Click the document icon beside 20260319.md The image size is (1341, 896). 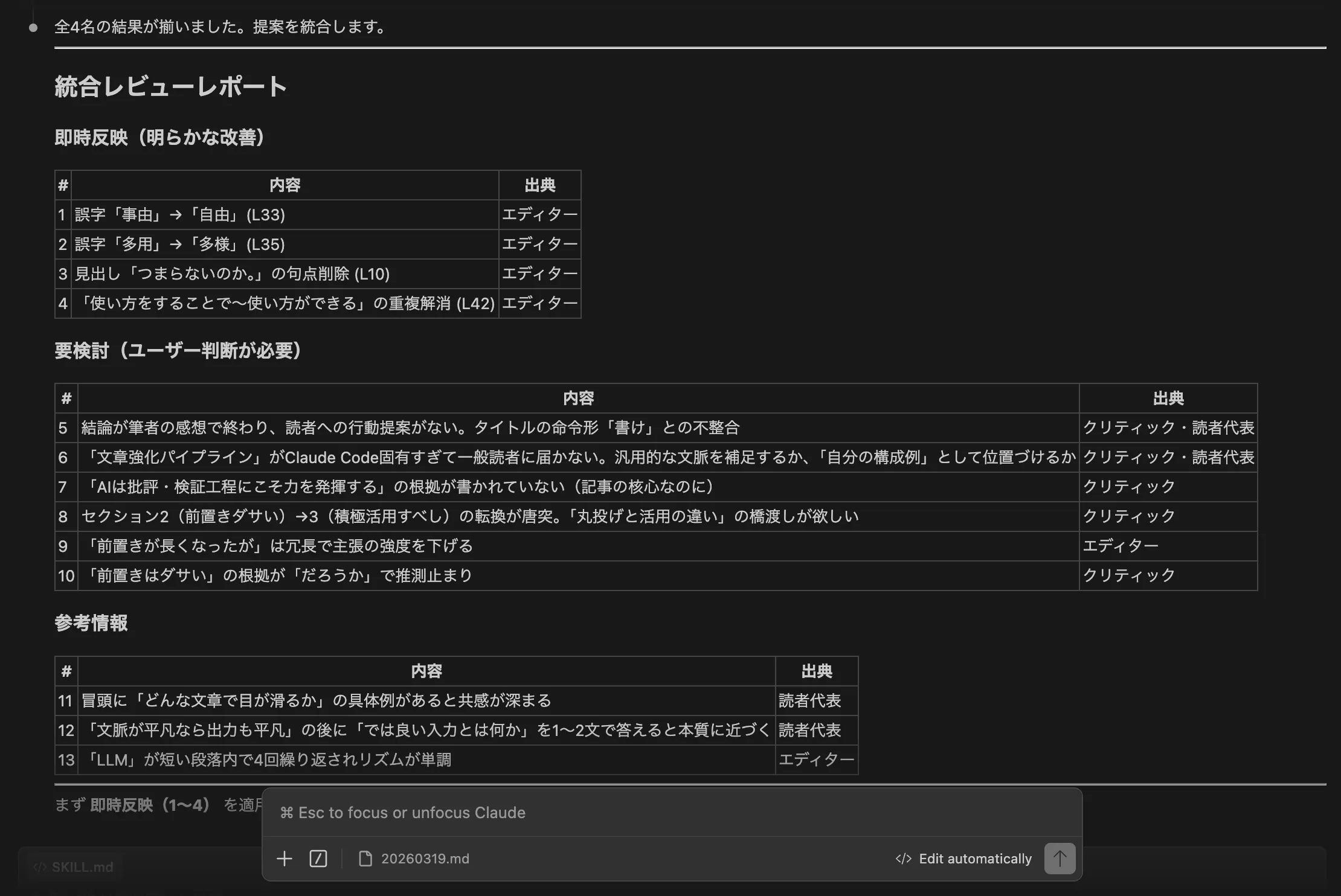coord(365,858)
